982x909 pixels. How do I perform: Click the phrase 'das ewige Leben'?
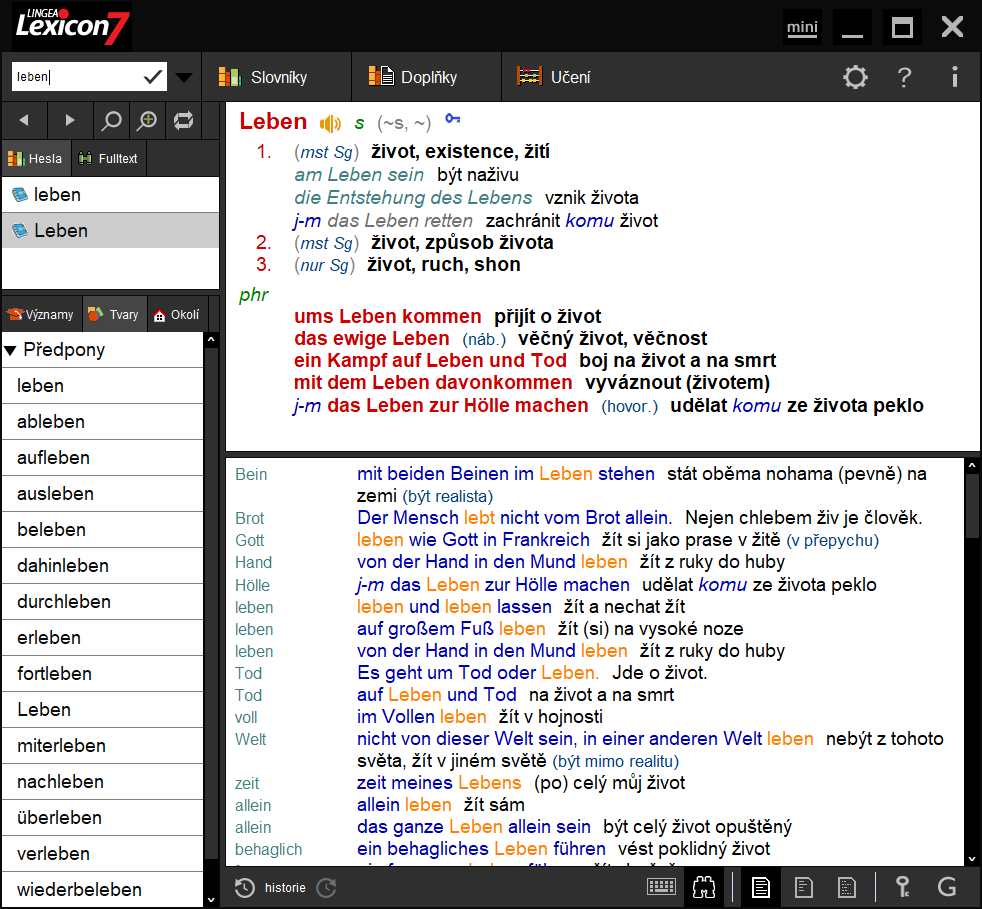coord(372,338)
